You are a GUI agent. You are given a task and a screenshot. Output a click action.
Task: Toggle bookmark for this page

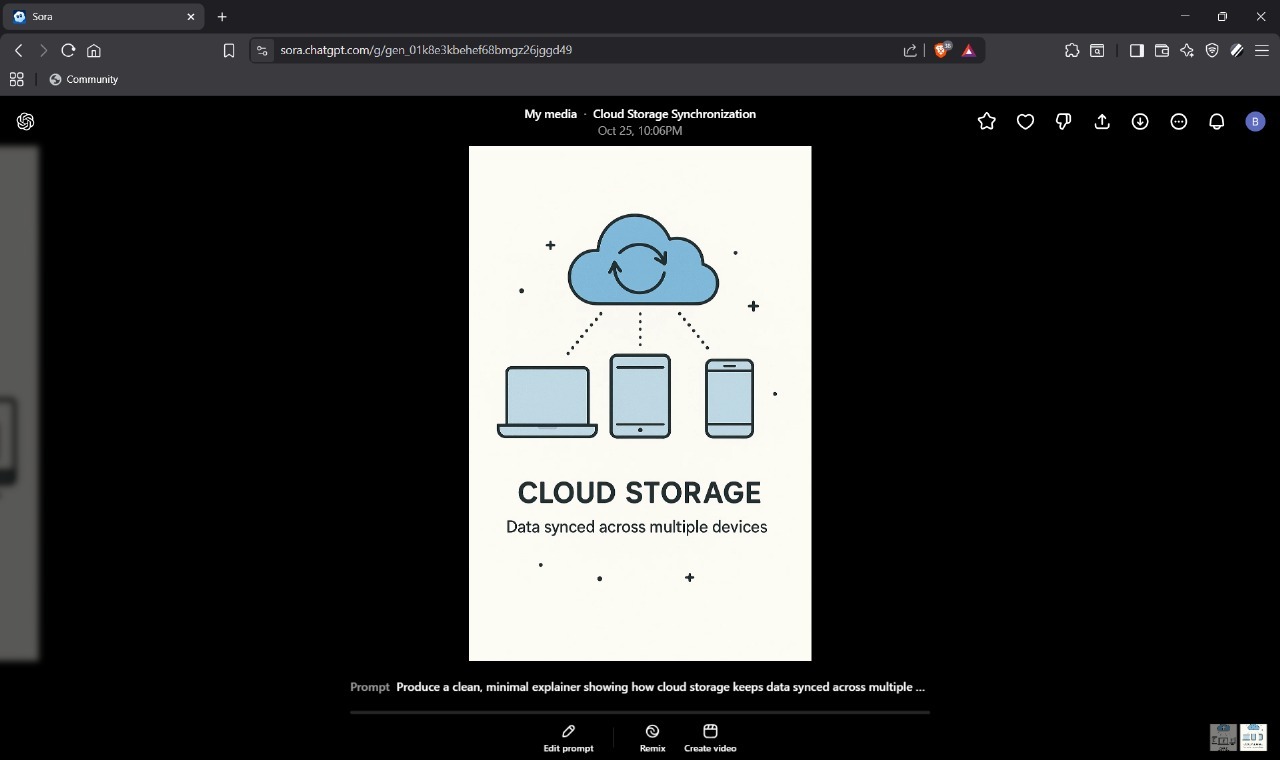(229, 50)
